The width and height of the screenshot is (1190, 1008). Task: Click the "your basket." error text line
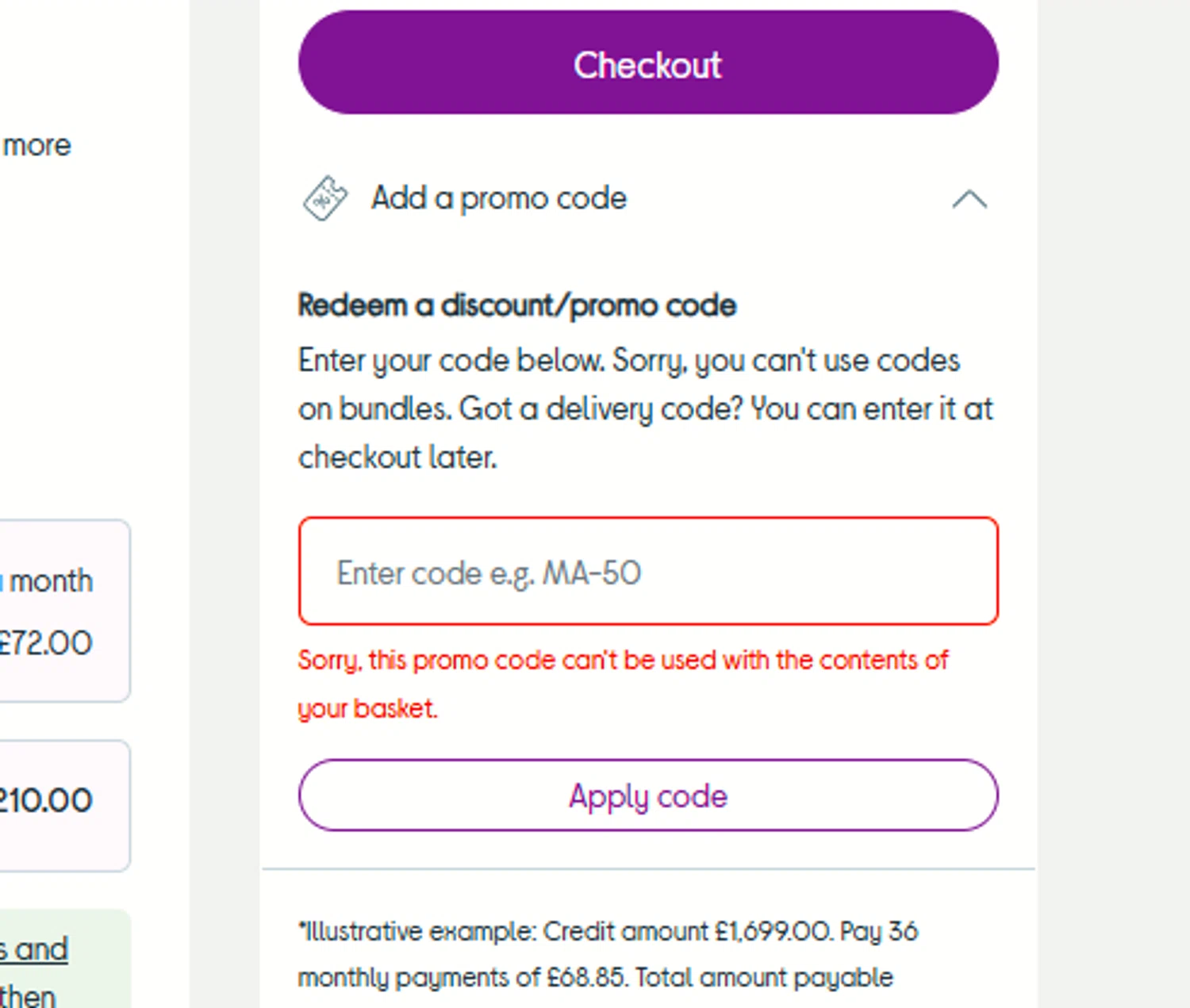pos(367,708)
